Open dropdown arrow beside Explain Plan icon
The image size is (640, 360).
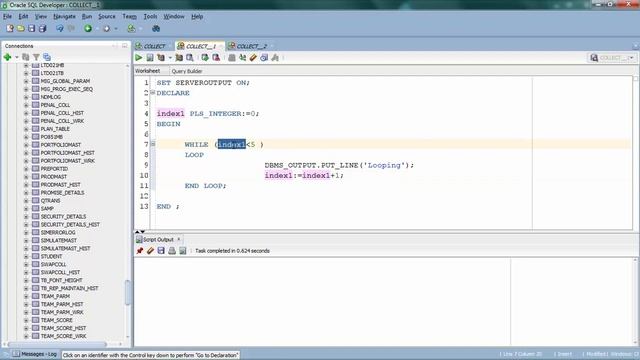pyautogui.click(x=170, y=58)
